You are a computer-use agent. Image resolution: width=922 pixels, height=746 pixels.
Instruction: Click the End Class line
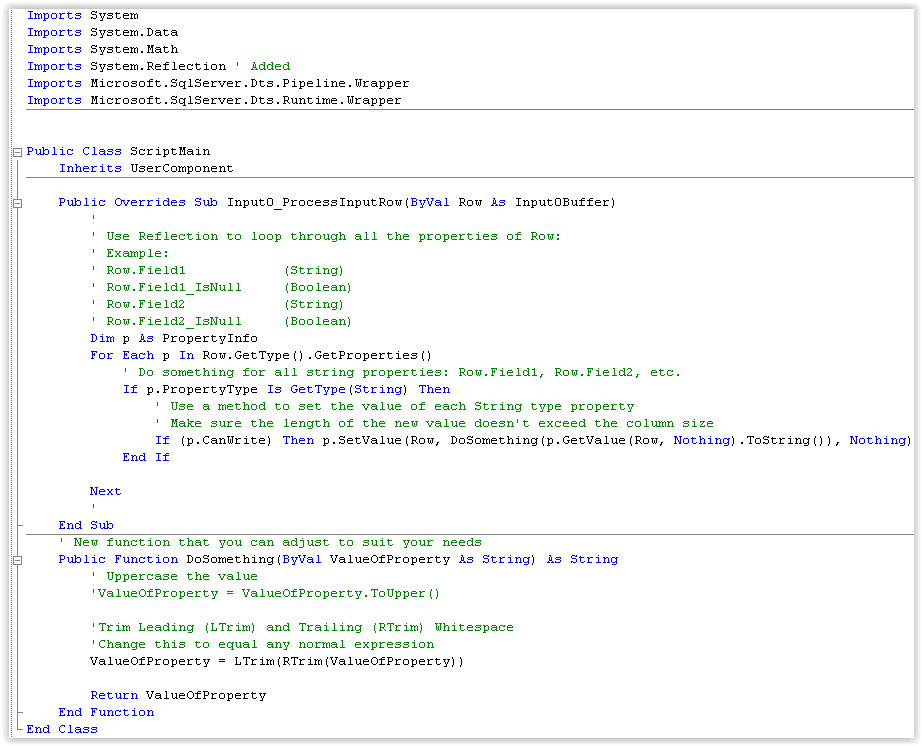click(62, 729)
